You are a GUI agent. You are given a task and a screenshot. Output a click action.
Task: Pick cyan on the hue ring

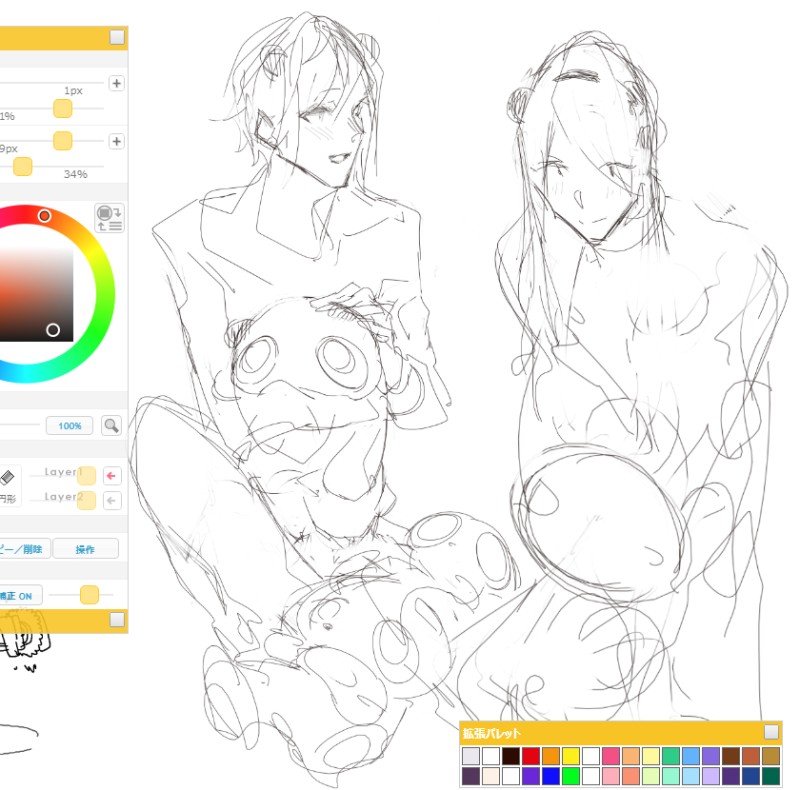click(28, 373)
